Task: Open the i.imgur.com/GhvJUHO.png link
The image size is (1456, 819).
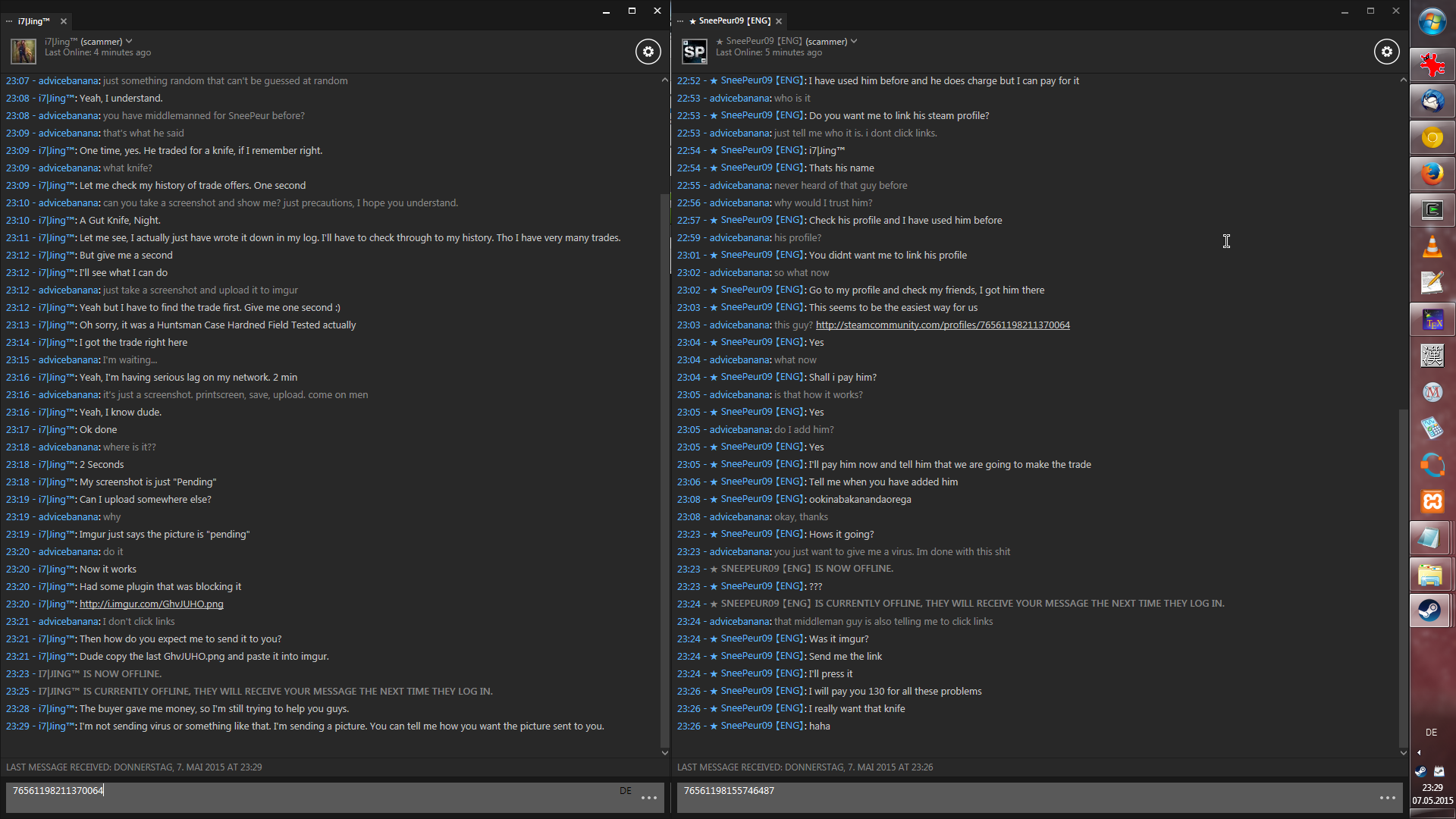Action: click(151, 604)
